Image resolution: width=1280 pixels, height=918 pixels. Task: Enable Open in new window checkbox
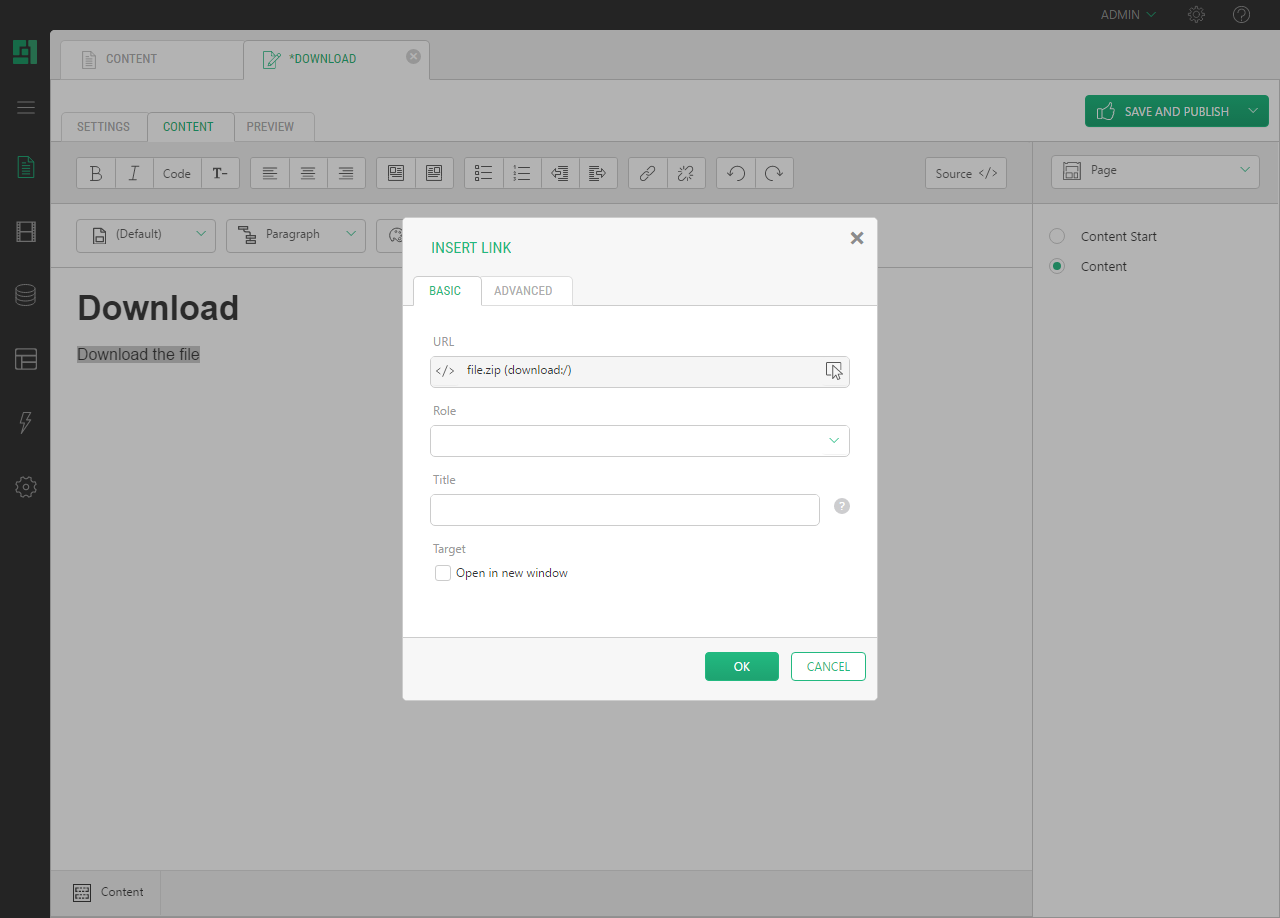(443, 573)
